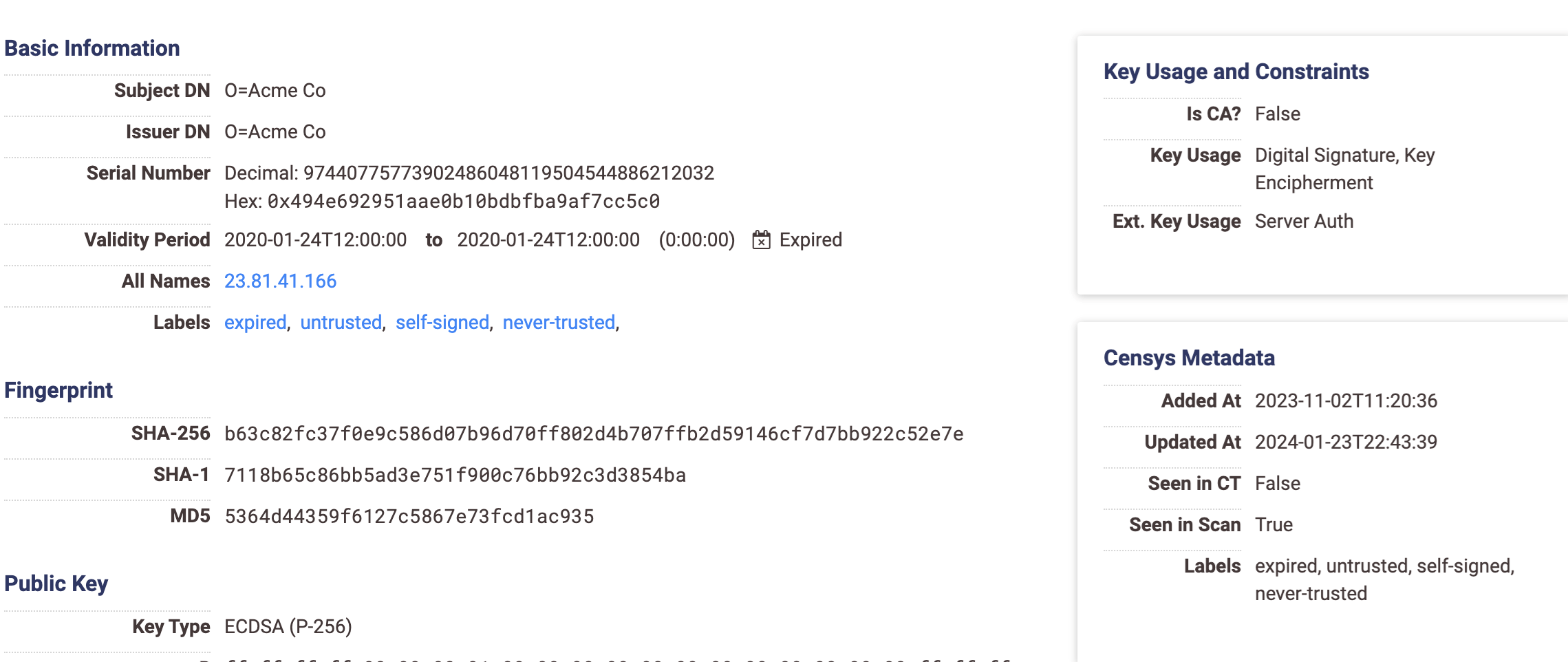Click the Censys Metadata heading
The width and height of the screenshot is (1568, 662).
point(1189,358)
